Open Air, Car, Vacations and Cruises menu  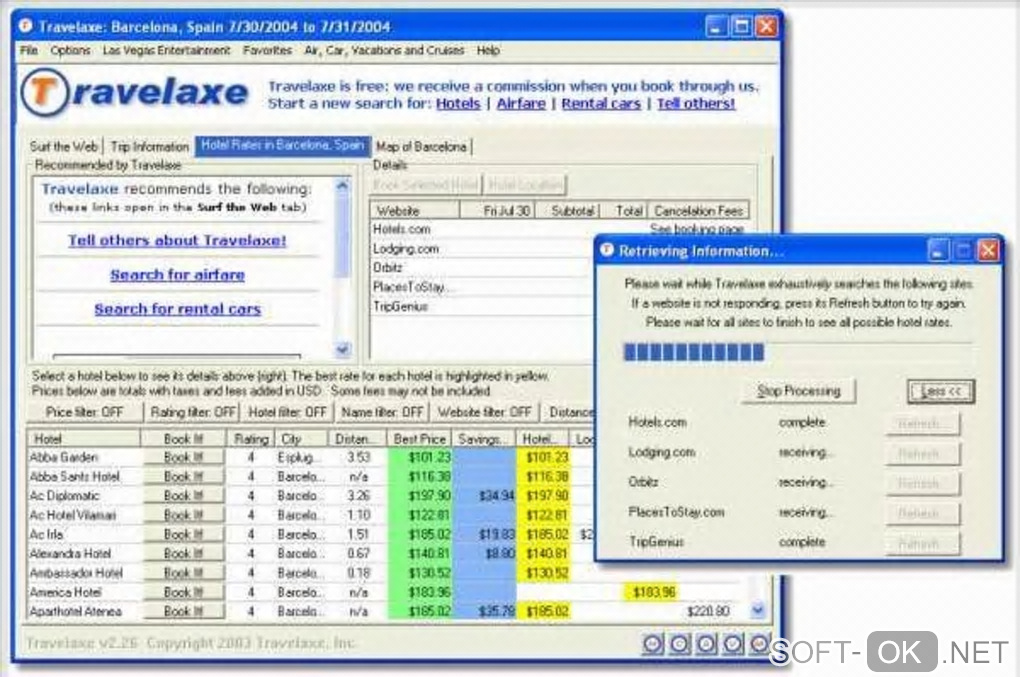click(x=384, y=50)
